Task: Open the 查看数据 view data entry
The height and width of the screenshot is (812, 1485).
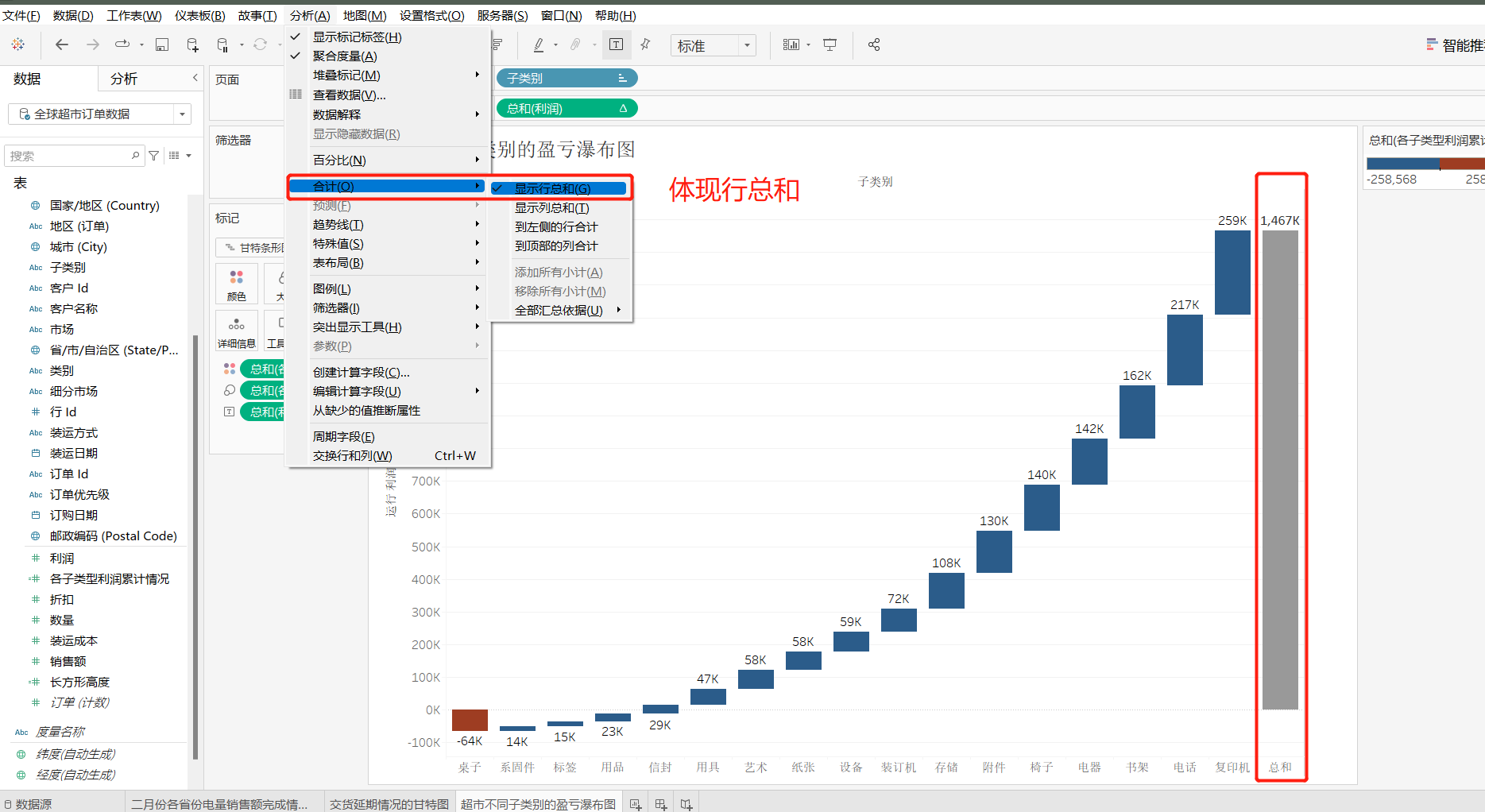Action: point(349,95)
